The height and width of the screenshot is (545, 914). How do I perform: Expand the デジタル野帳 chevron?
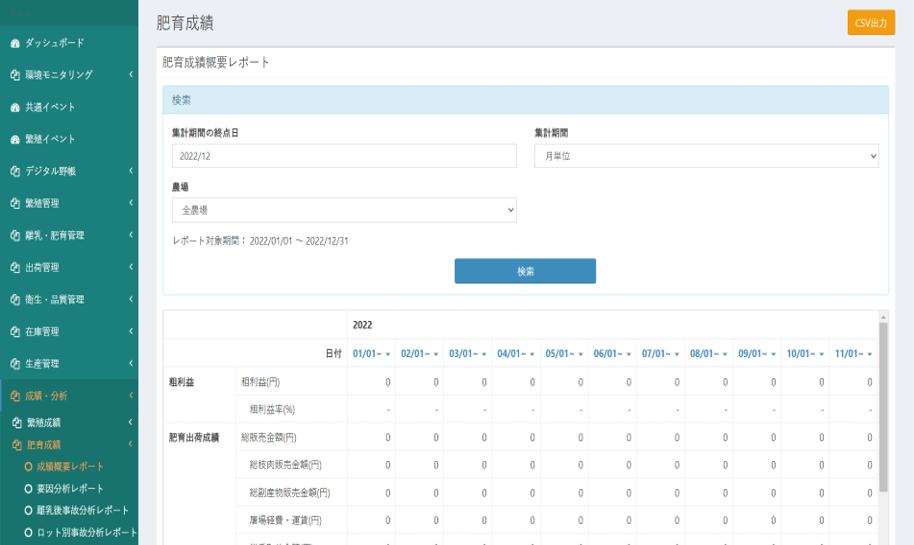click(x=131, y=171)
